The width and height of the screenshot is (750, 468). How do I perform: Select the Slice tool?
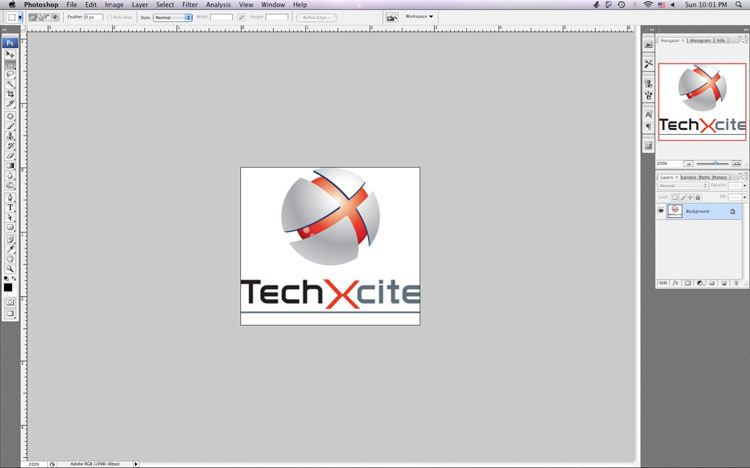pyautogui.click(x=10, y=104)
